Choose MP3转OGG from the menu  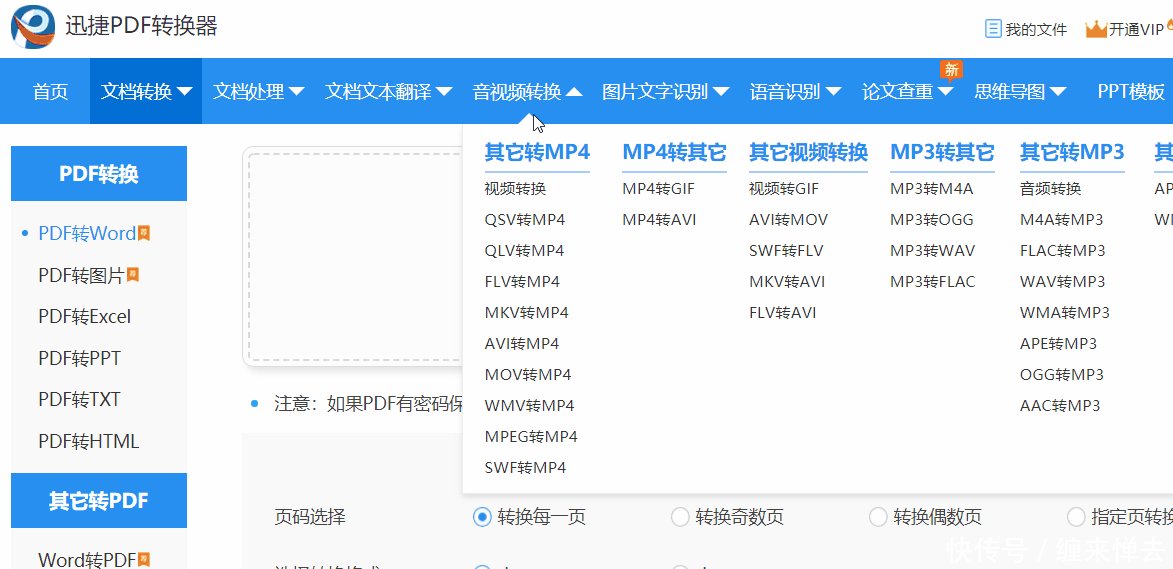[931, 220]
